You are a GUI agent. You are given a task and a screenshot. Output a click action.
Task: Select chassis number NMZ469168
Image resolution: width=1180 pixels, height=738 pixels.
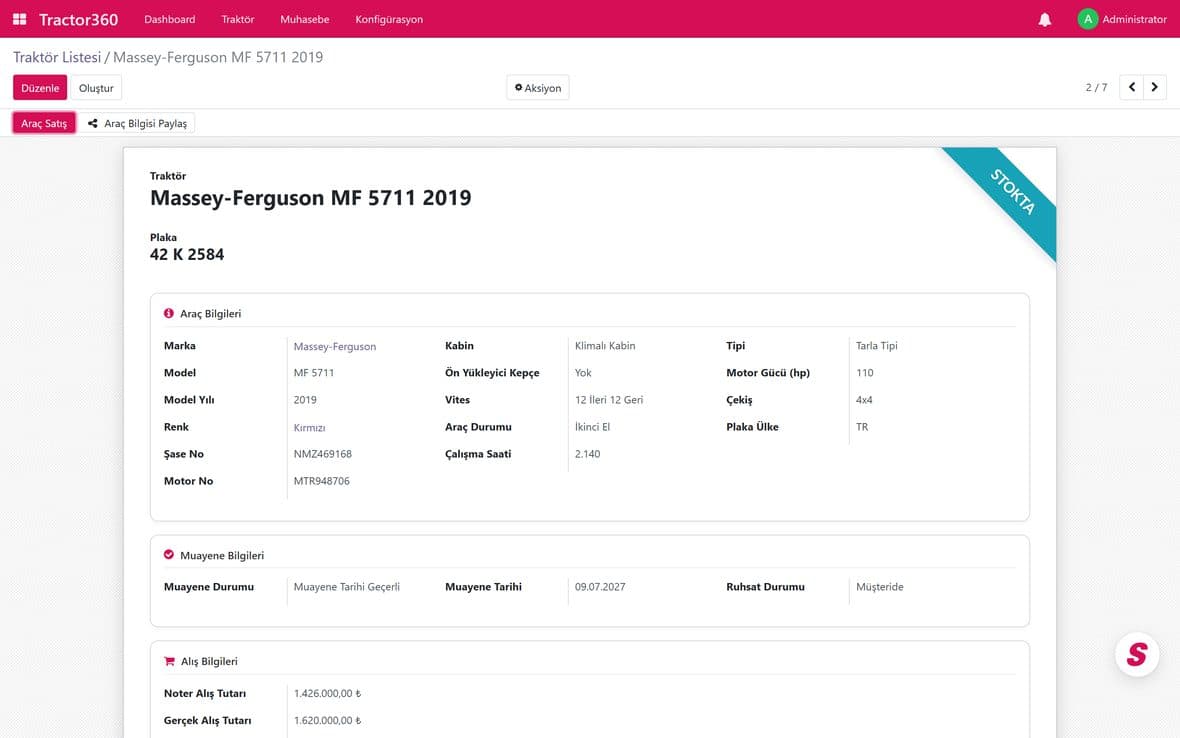tap(323, 454)
